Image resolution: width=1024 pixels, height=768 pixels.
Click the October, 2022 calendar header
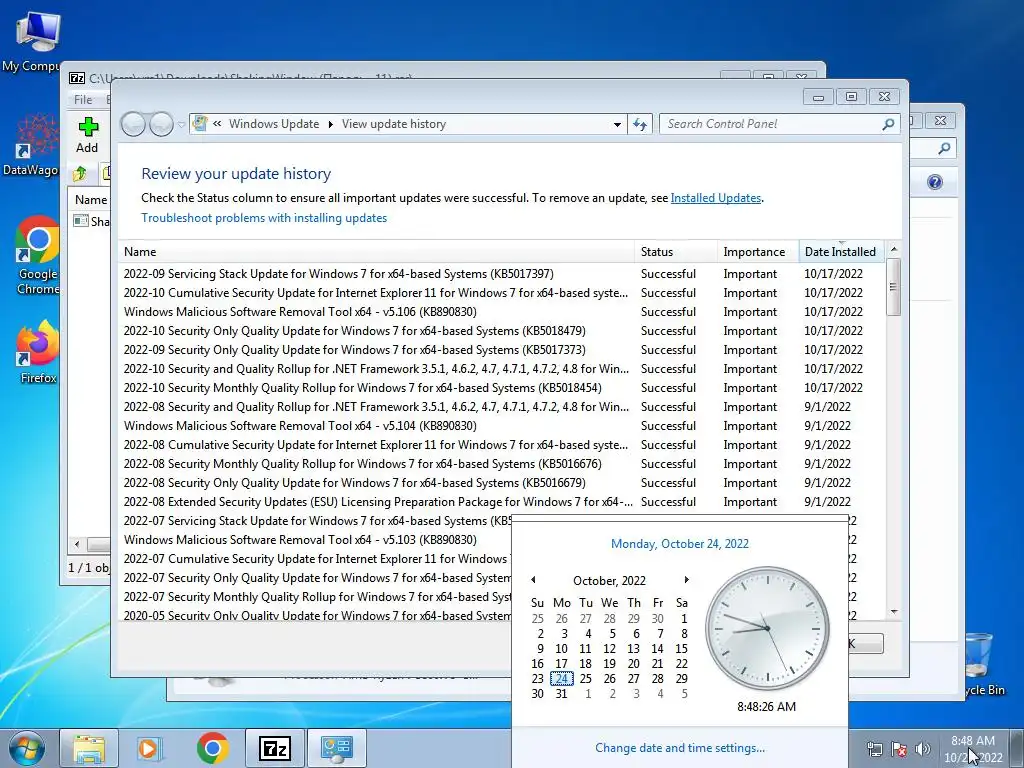609,581
